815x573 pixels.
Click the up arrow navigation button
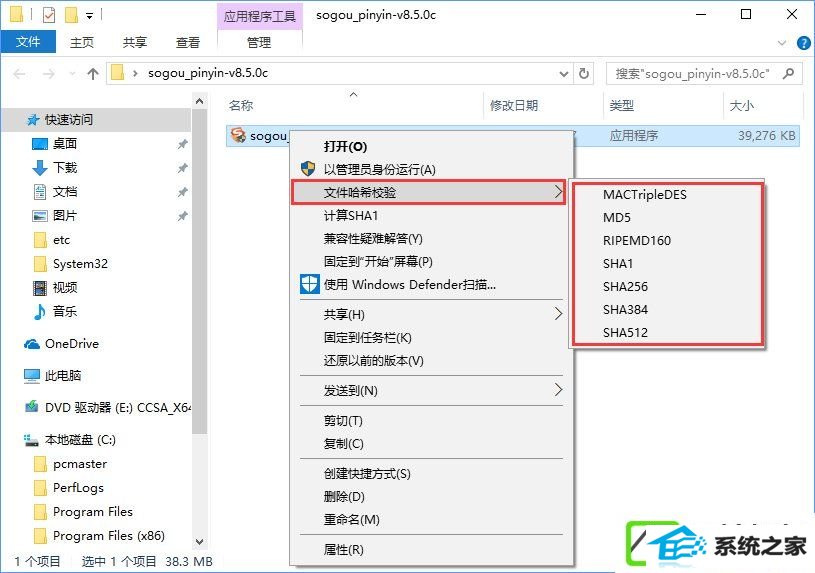pyautogui.click(x=93, y=74)
